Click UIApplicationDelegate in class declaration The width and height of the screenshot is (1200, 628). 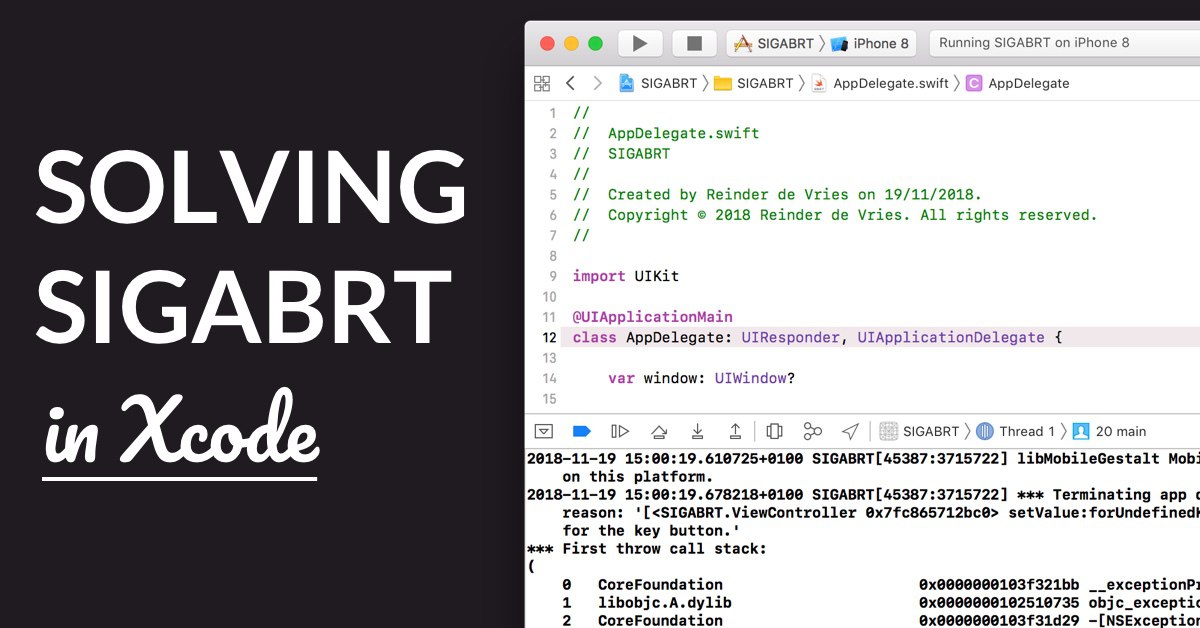click(x=951, y=337)
